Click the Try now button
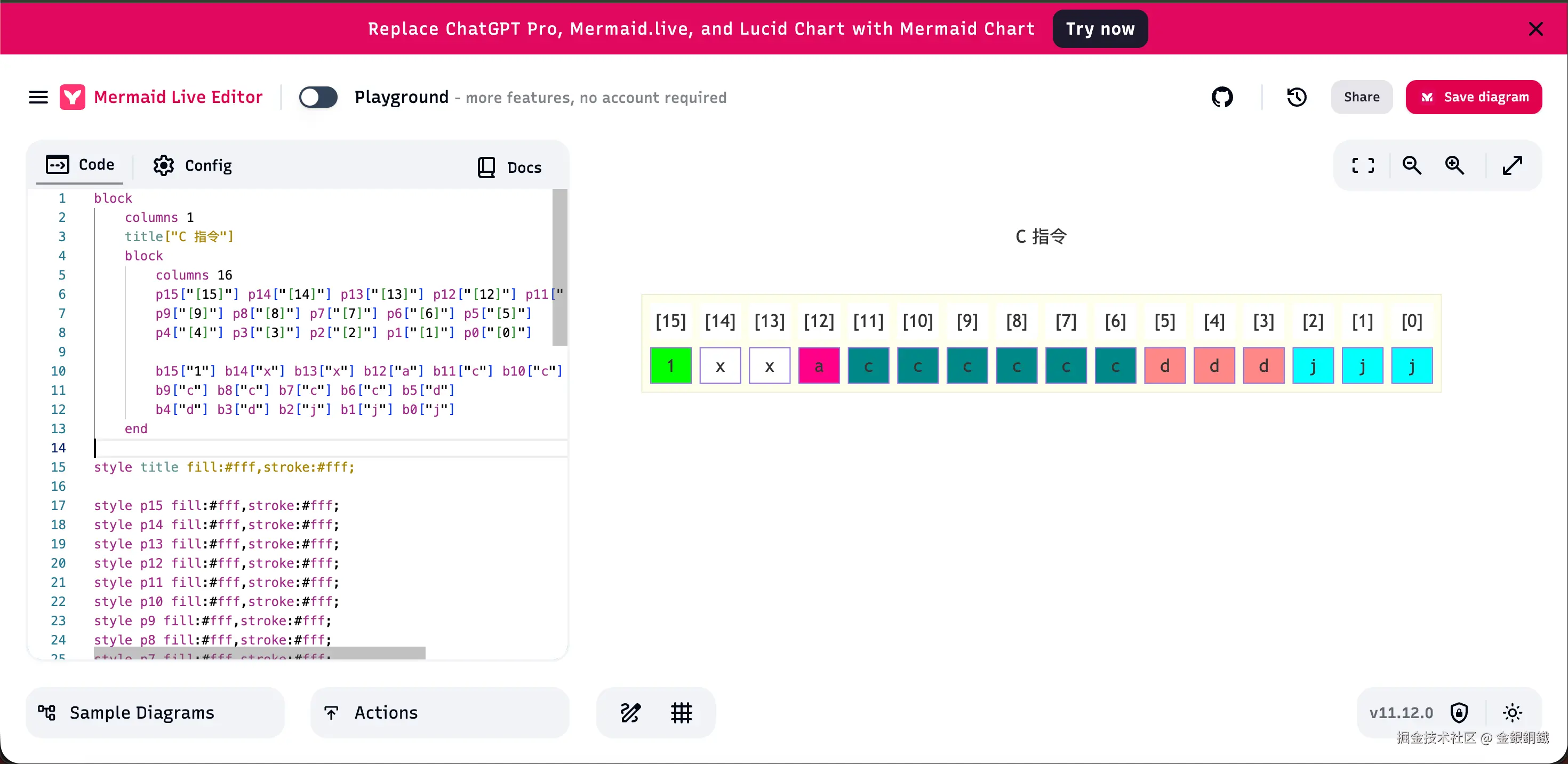The image size is (1568, 764). (1100, 29)
